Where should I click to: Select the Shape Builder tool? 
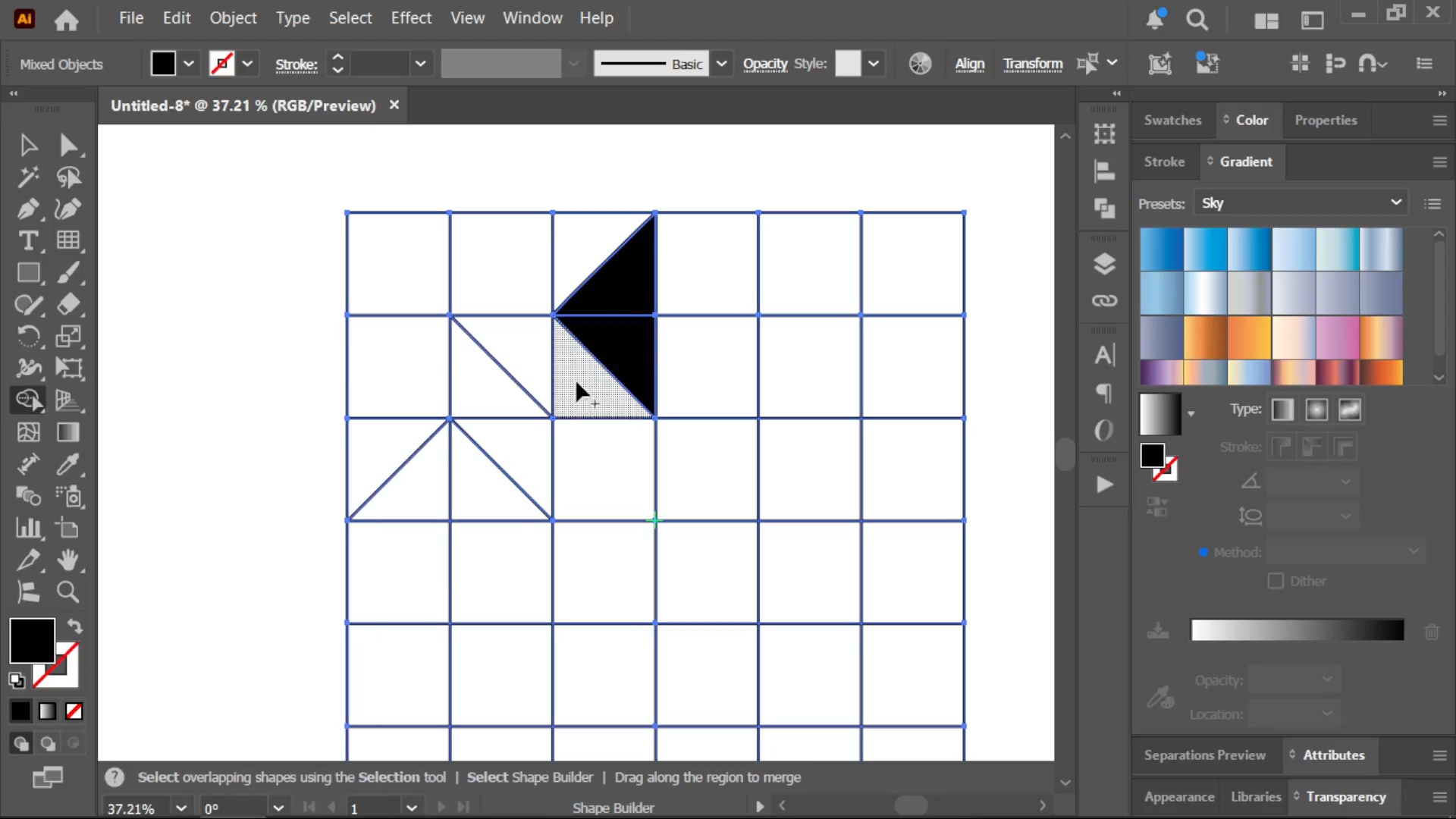pos(28,400)
